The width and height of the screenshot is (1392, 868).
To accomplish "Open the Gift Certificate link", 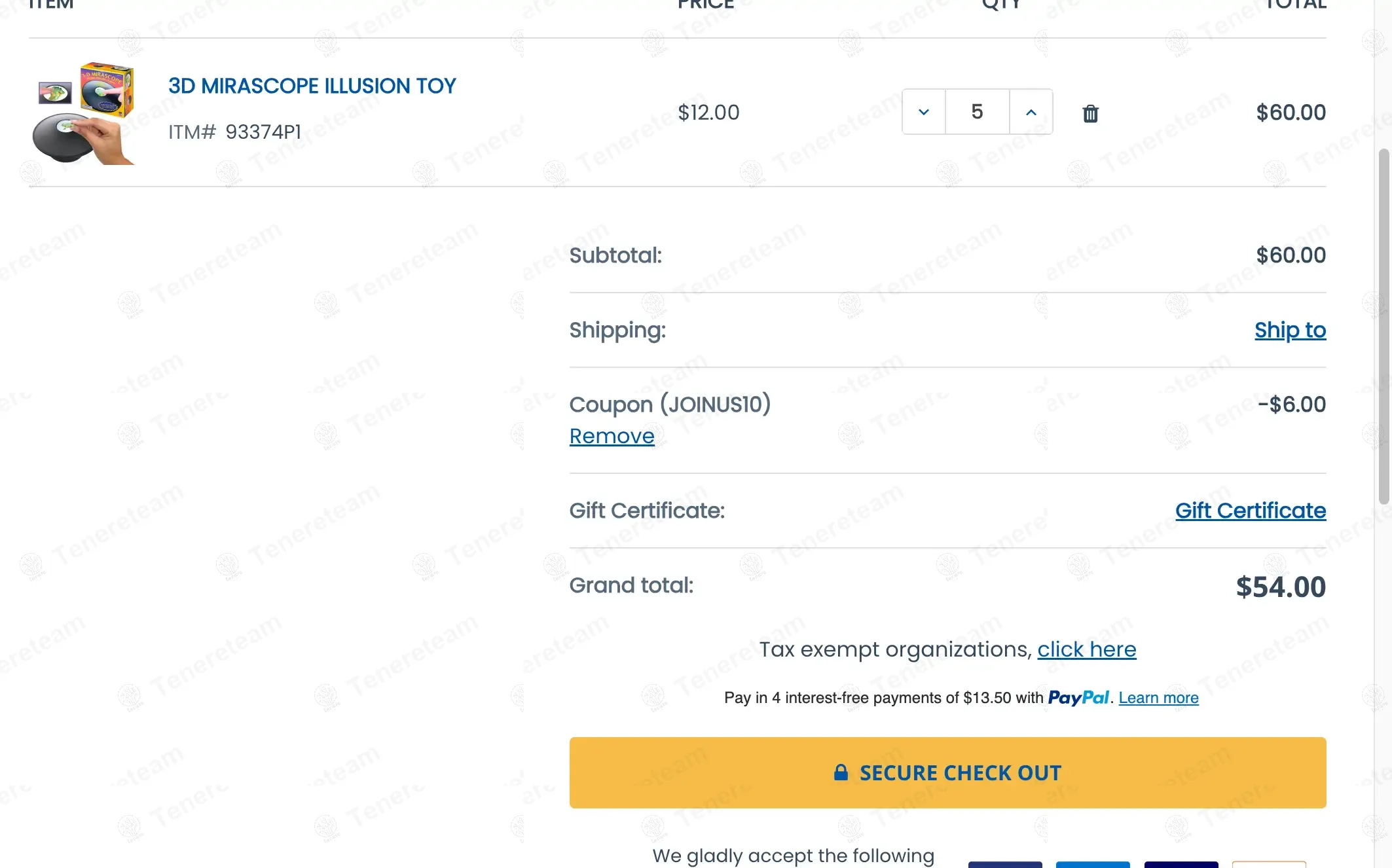I will click(x=1250, y=511).
